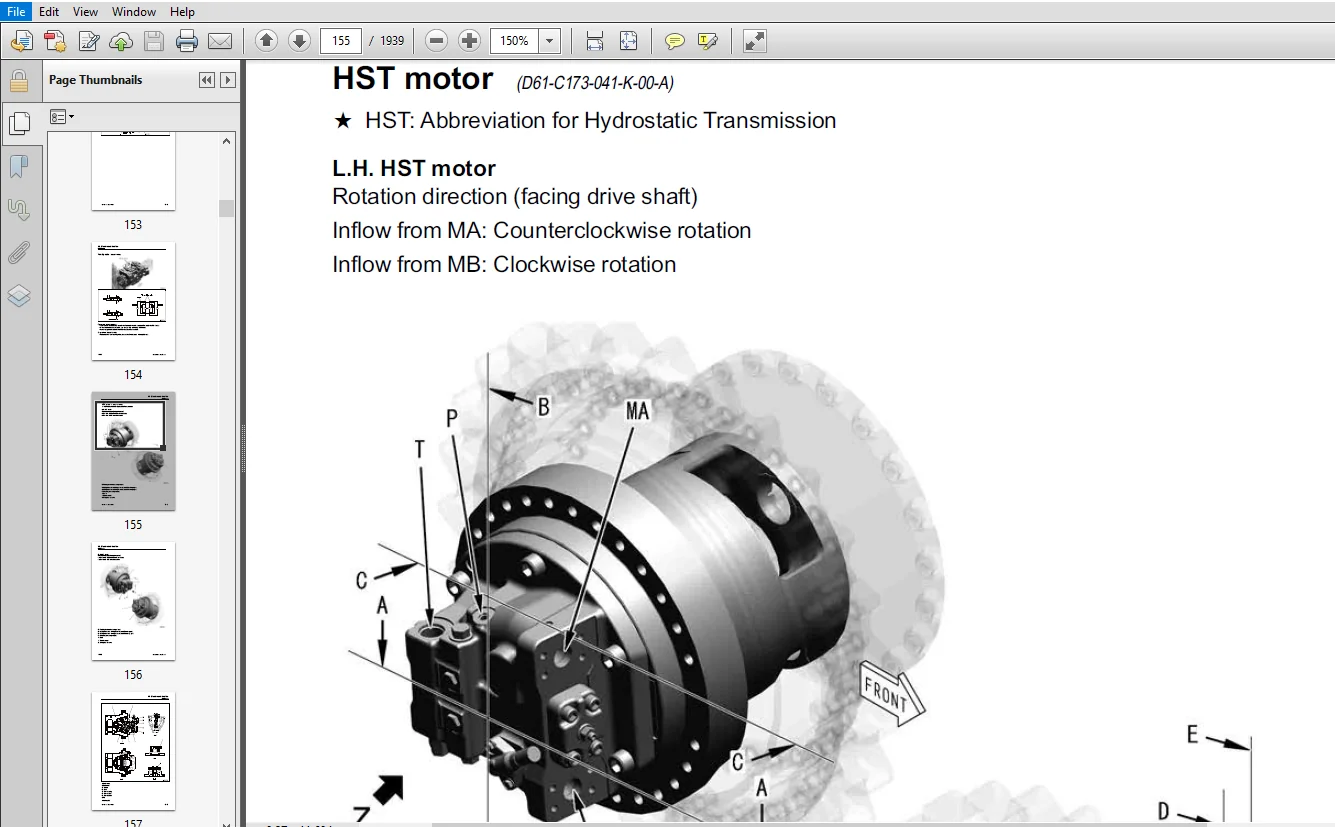Select the page 153 thumbnail
This screenshot has width=1335, height=827.
click(x=133, y=170)
